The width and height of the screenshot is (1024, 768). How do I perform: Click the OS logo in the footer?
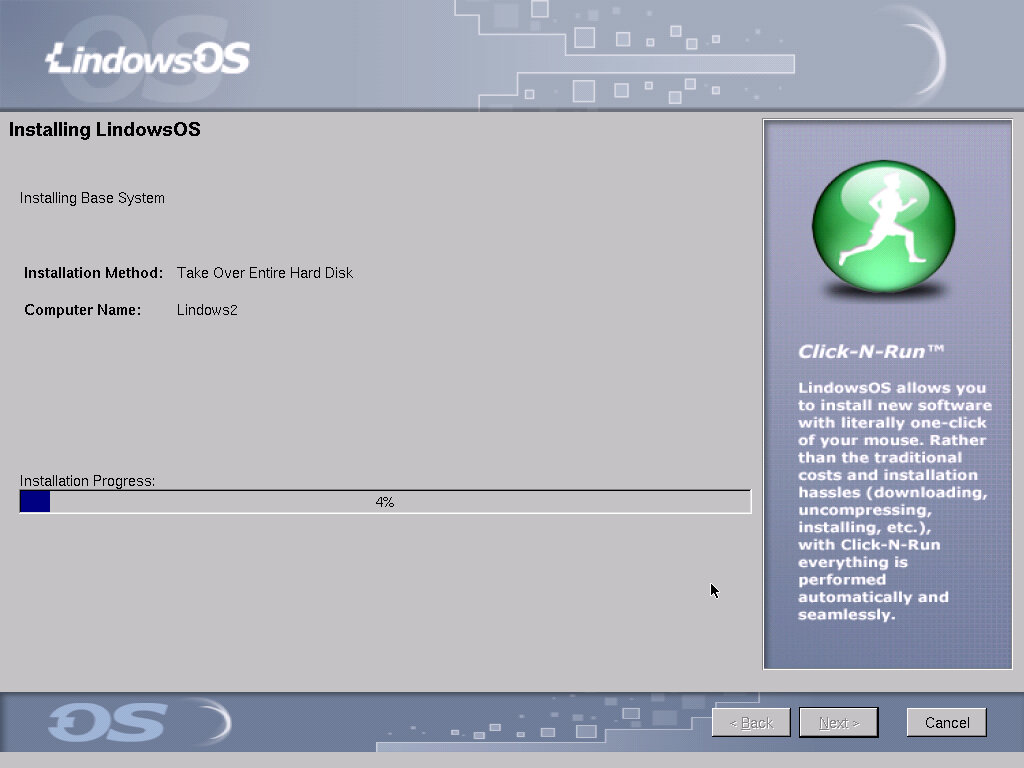pyautogui.click(x=108, y=723)
